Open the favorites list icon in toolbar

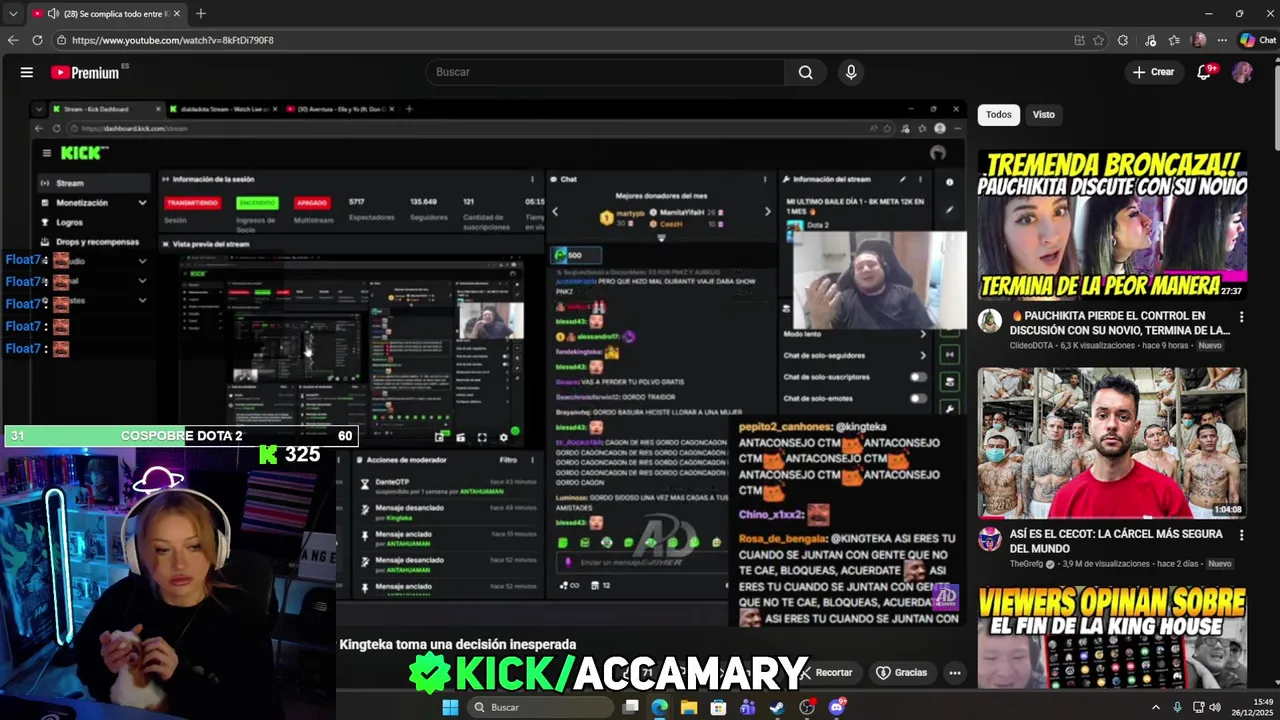pos(1174,40)
